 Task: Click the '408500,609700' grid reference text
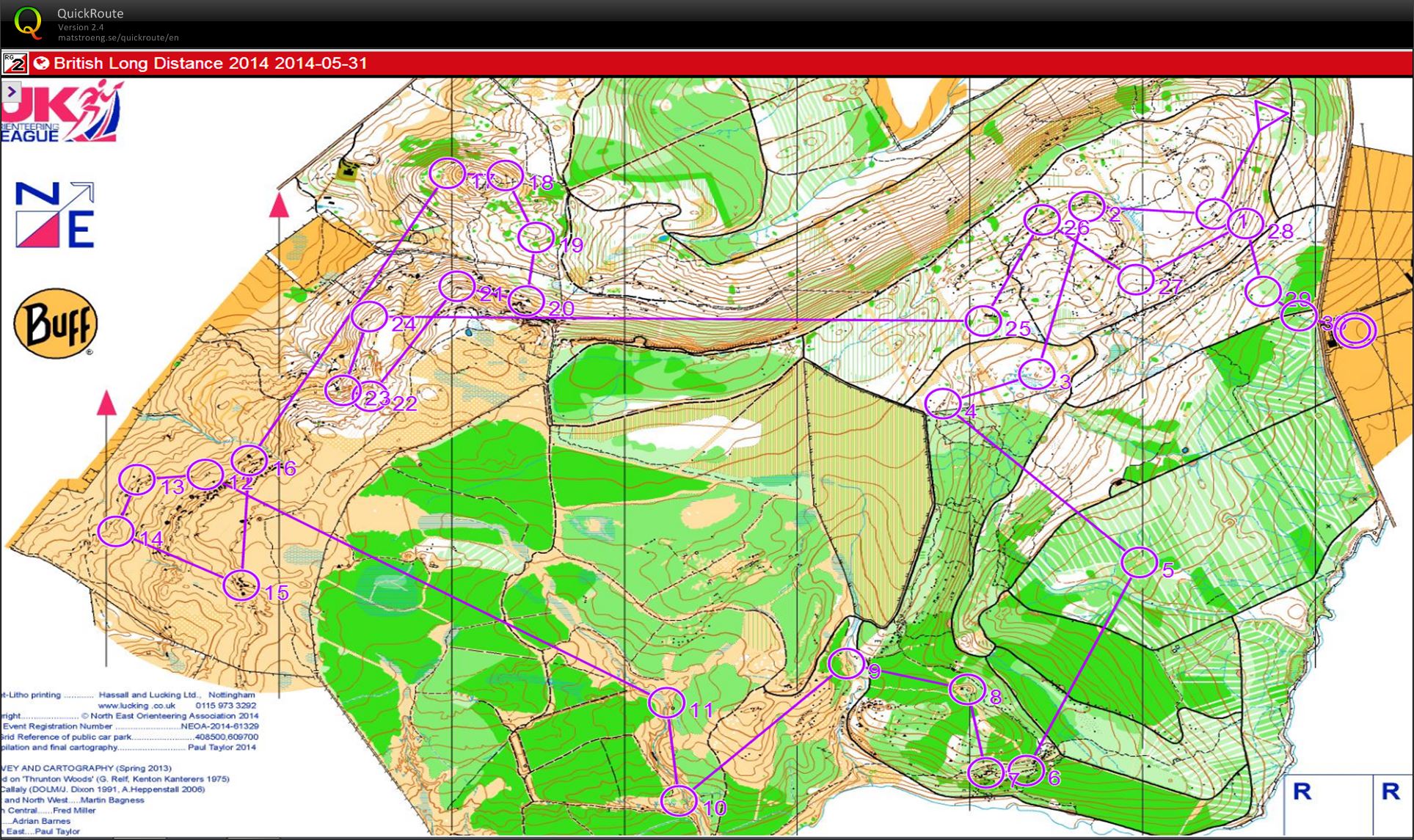[x=227, y=737]
